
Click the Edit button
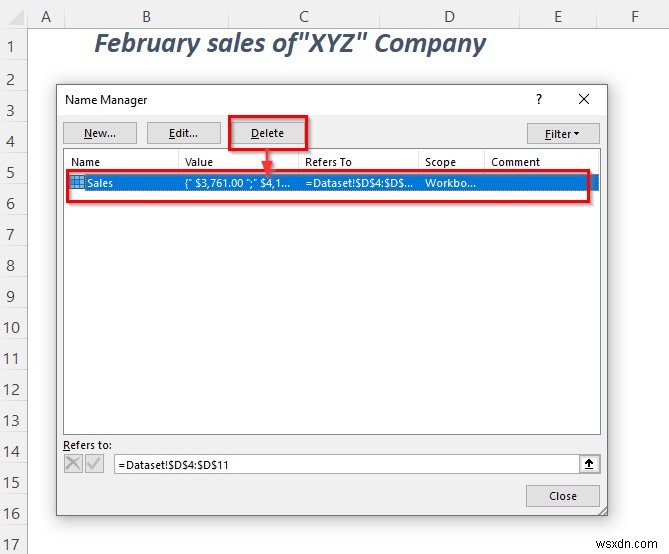(183, 133)
